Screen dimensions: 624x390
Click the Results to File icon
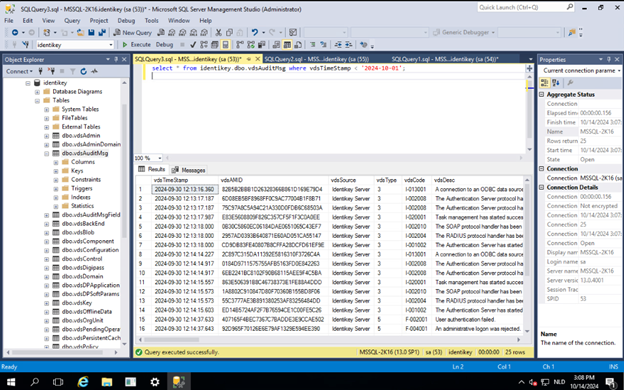pyautogui.click(x=298, y=45)
